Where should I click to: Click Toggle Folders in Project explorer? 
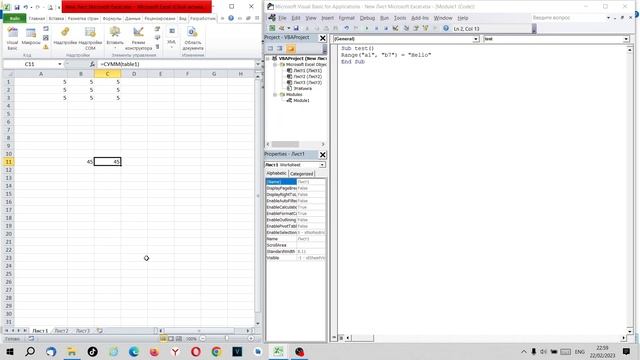tap(291, 49)
